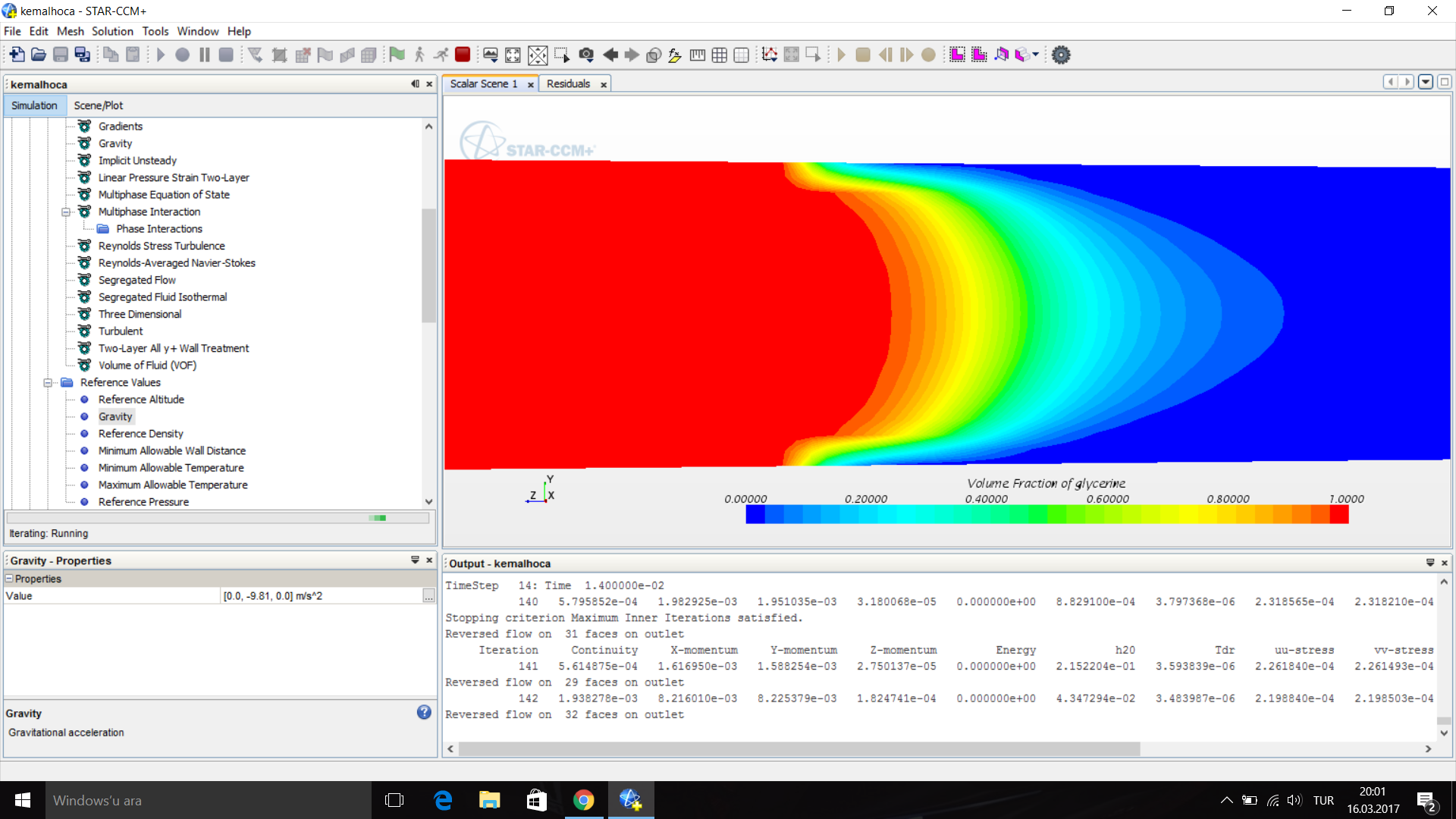Screen dimensions: 1456x819
Task: Click the Step walking-figure icon
Action: click(419, 55)
